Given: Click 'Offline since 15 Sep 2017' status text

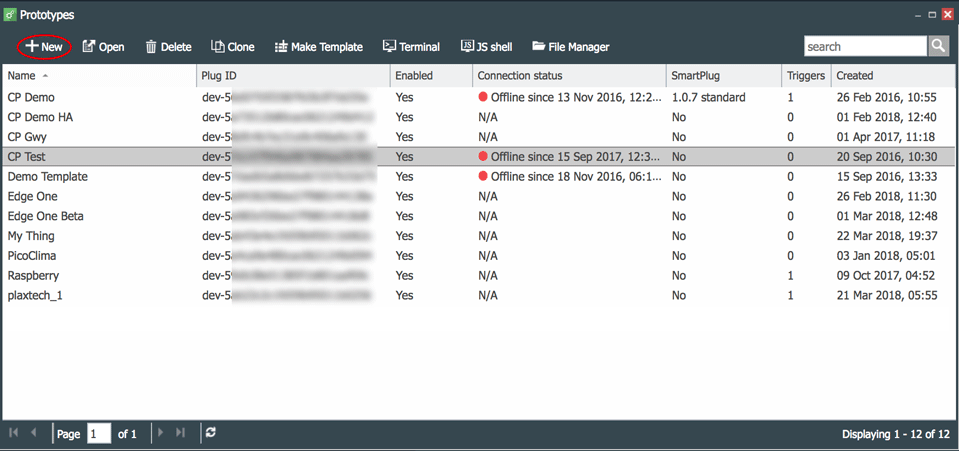Looking at the screenshot, I should tap(576, 157).
